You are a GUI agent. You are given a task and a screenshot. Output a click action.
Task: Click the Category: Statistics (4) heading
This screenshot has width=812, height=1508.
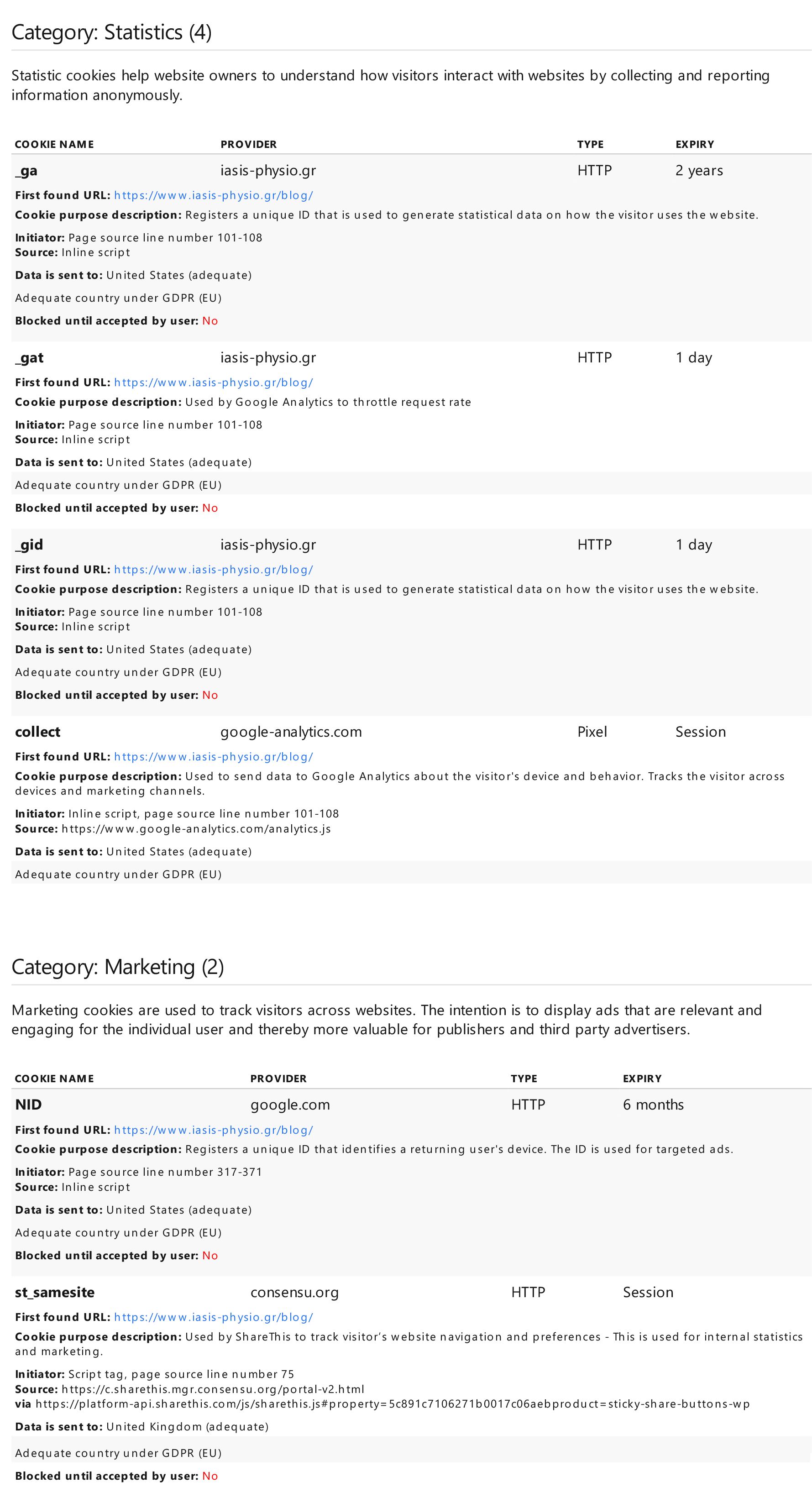[x=111, y=32]
